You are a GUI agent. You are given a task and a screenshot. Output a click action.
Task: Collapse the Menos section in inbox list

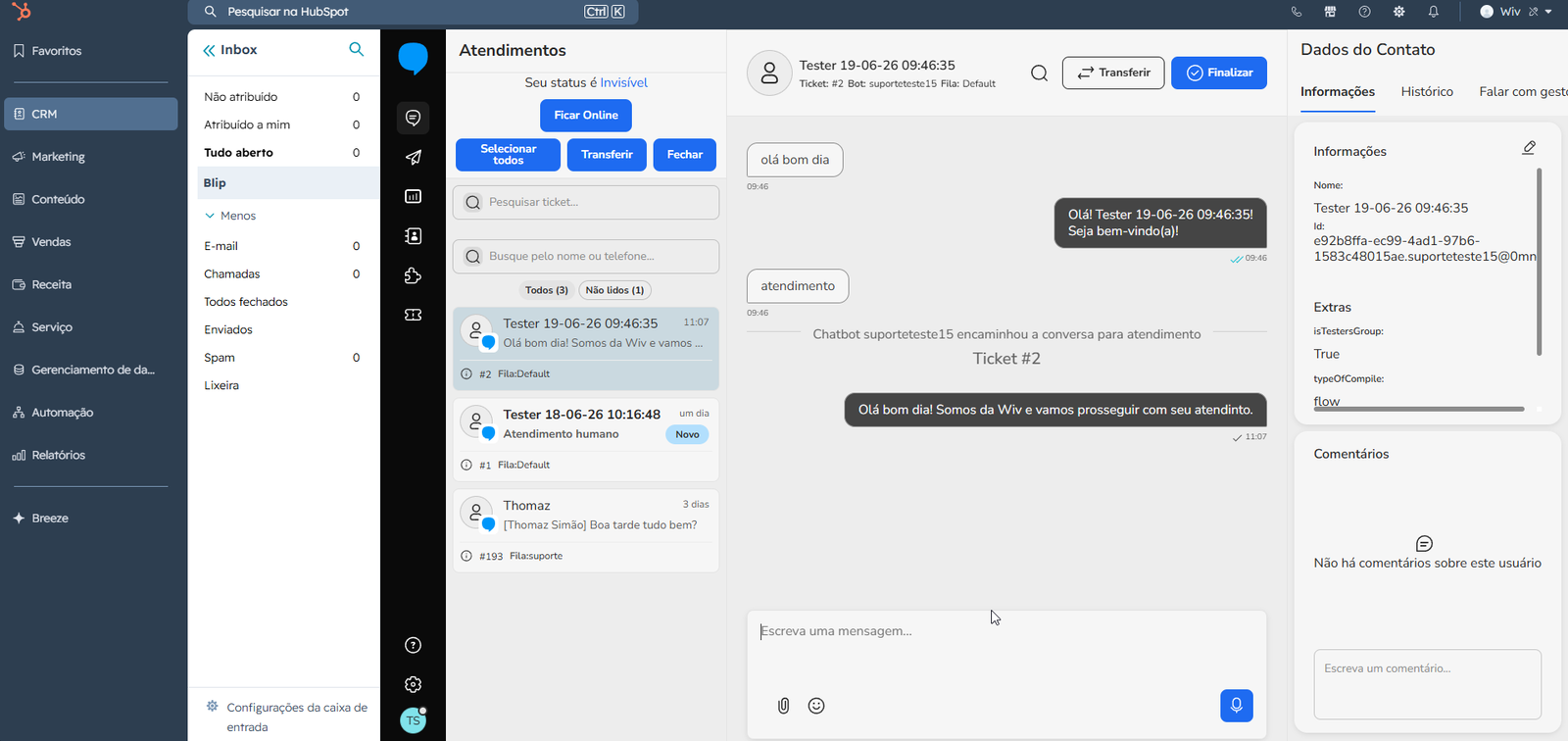point(230,216)
